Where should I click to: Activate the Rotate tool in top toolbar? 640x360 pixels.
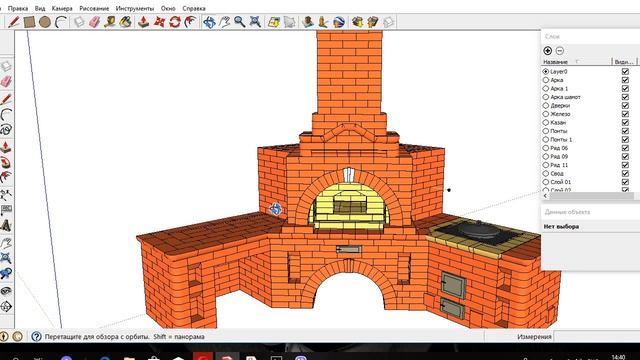pos(175,22)
